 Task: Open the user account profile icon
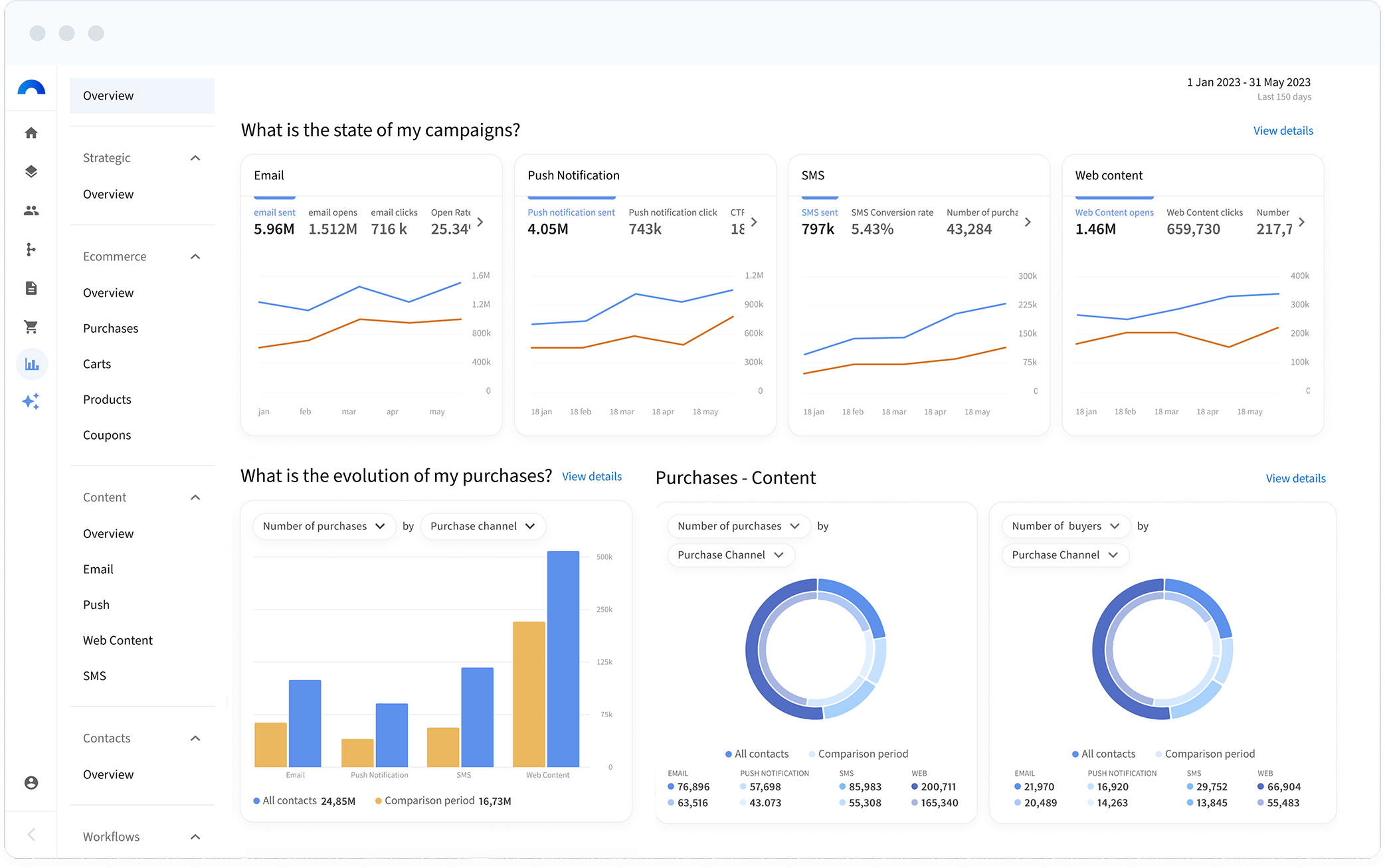tap(31, 782)
